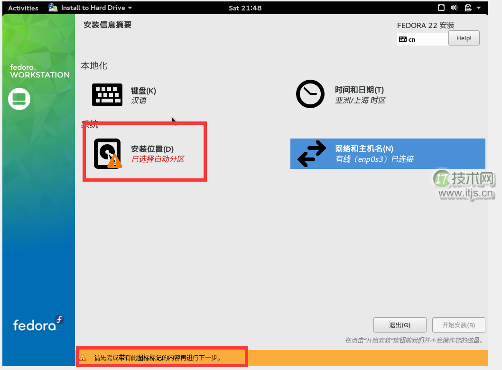
Task: Select the 键盘(K) keyboard label
Action: (x=143, y=91)
